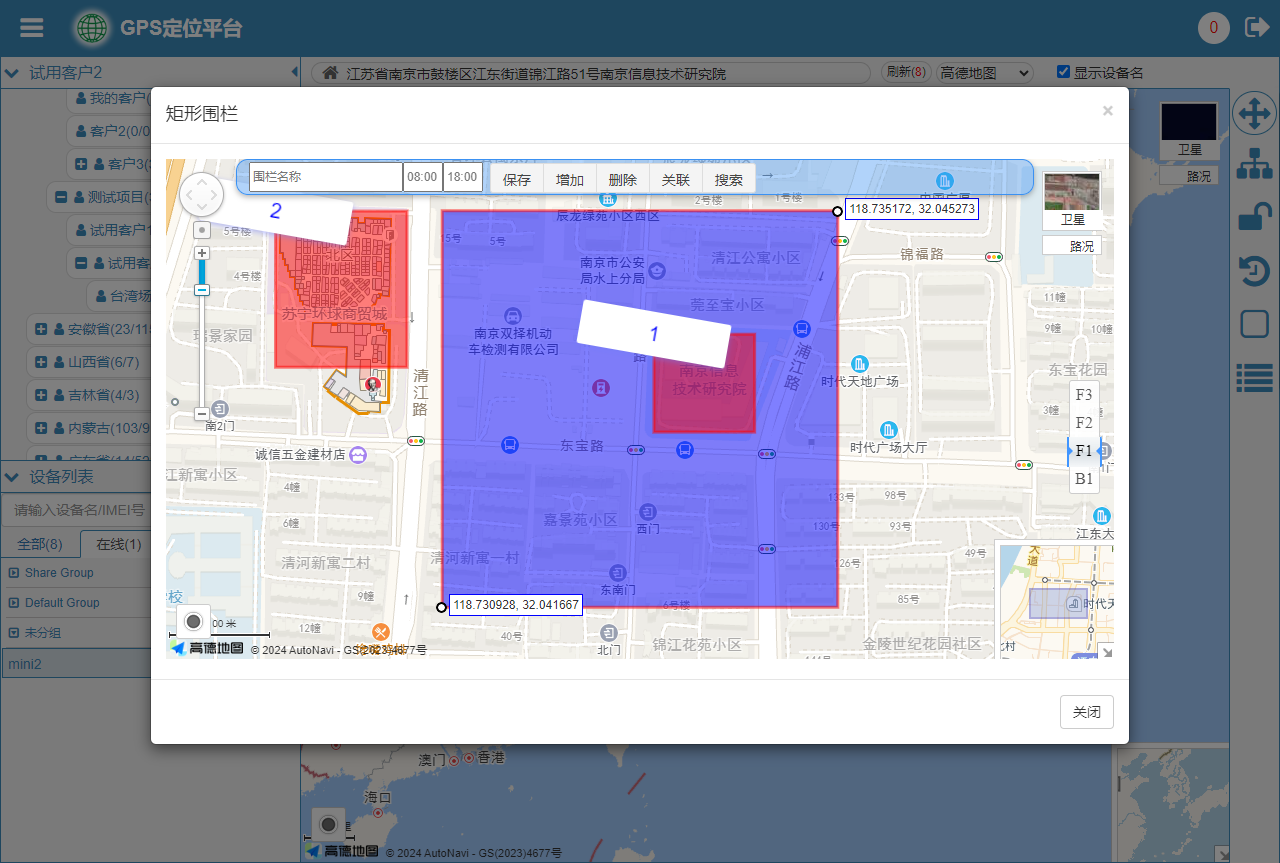Image resolution: width=1280 pixels, height=863 pixels.
Task: Select floor F1 in the indoor floor selector
Action: [1084, 451]
